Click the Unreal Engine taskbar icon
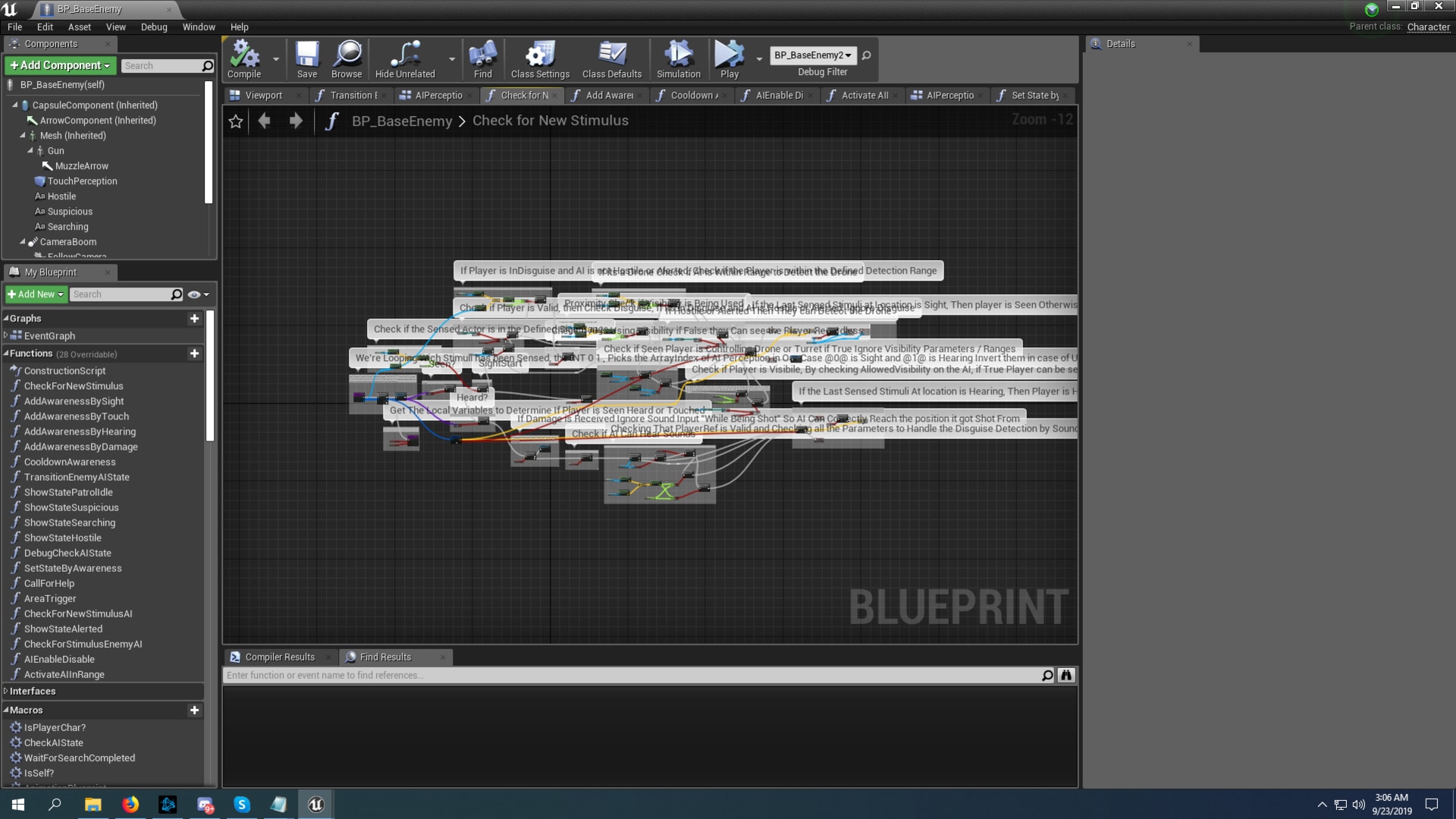Image resolution: width=1456 pixels, height=819 pixels. coord(316,804)
